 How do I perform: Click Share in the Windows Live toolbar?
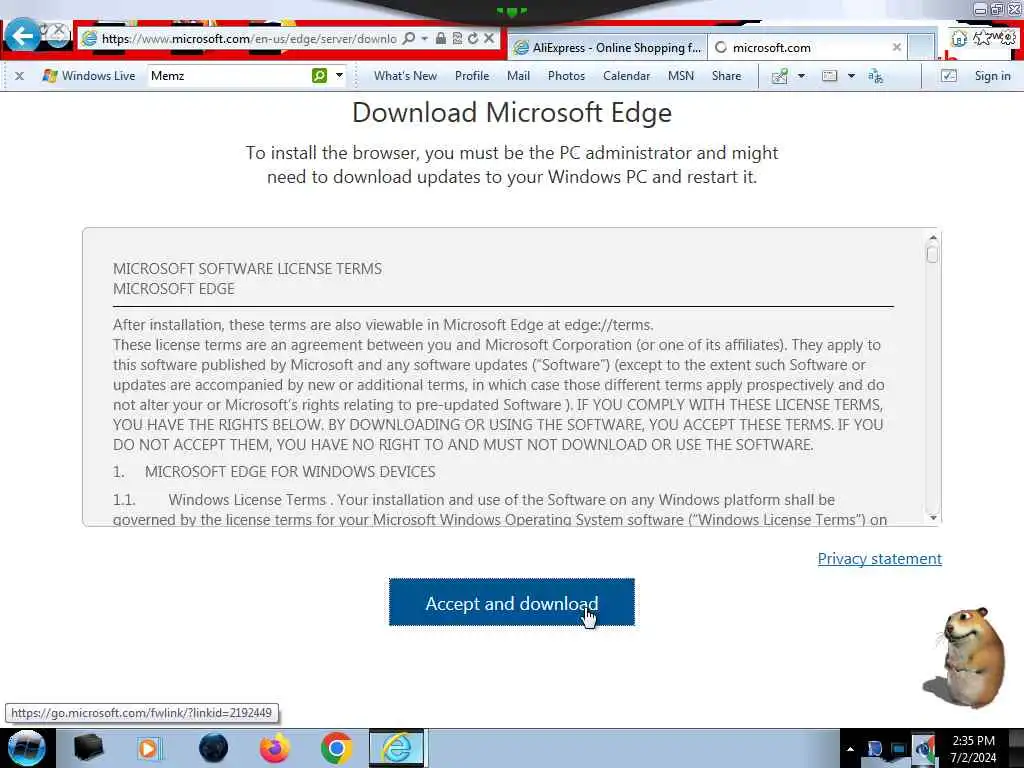tap(726, 76)
